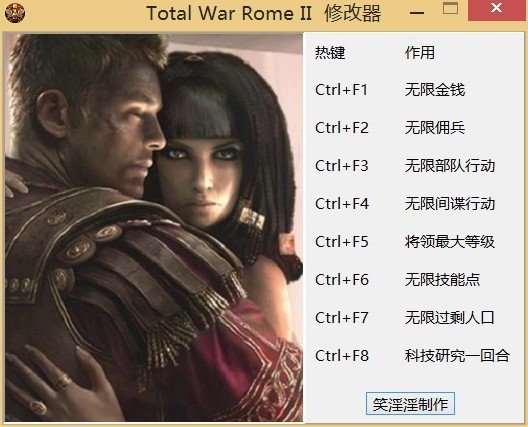Click the 无限佣兵 infinite mercenaries entry
This screenshot has width=528, height=427.
point(435,128)
